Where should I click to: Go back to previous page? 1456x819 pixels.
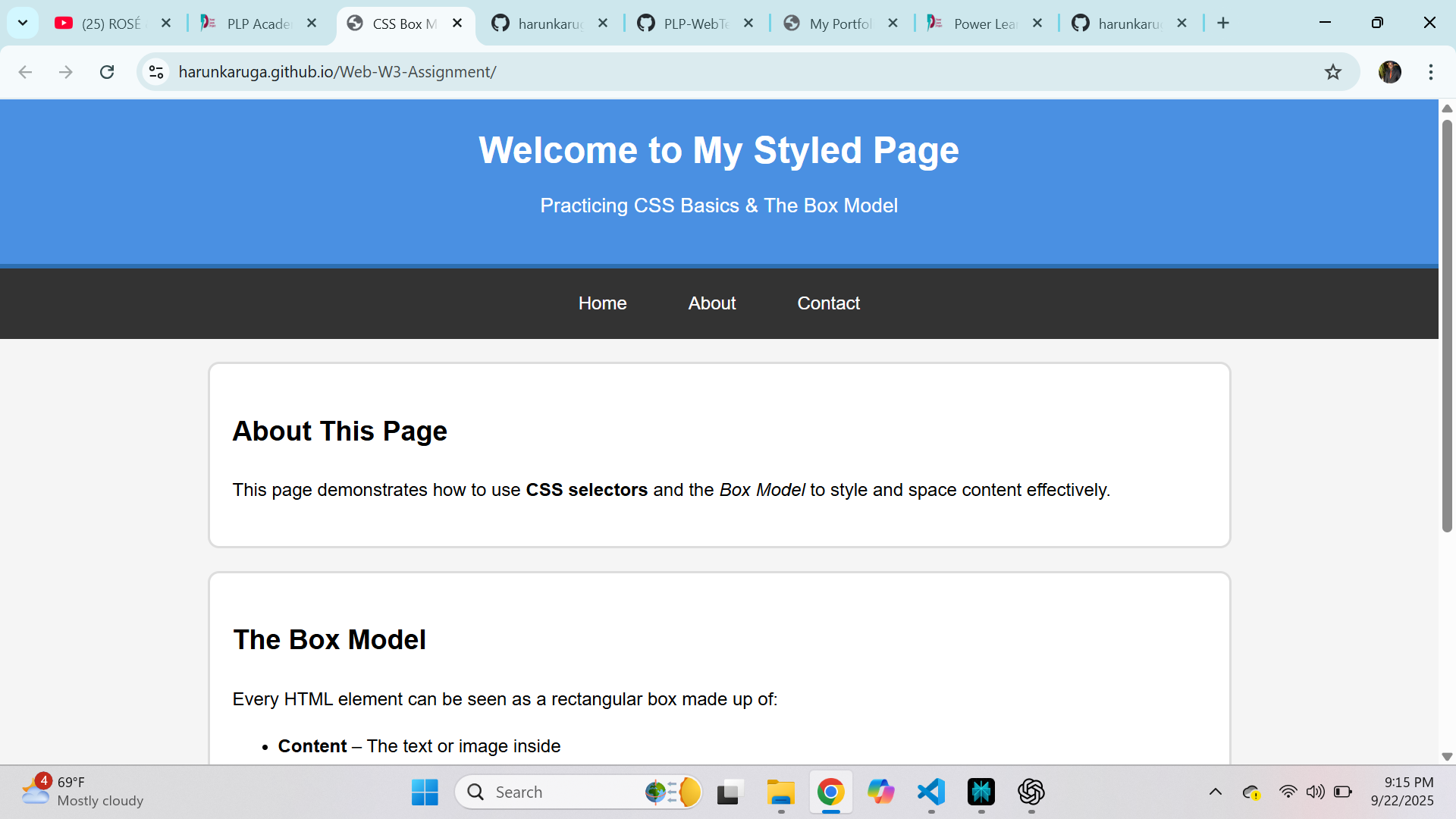tap(25, 72)
